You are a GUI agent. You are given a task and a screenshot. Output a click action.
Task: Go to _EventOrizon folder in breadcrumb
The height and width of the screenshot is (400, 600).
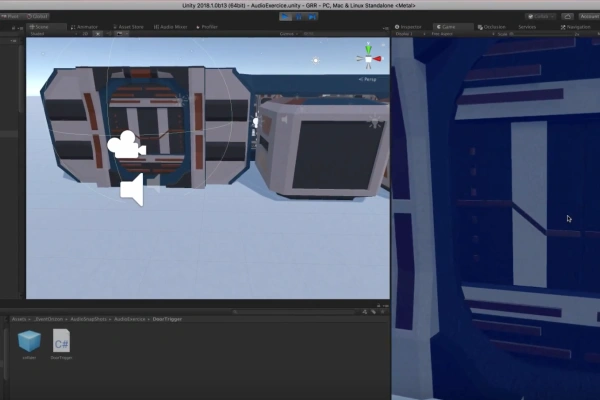click(x=48, y=319)
